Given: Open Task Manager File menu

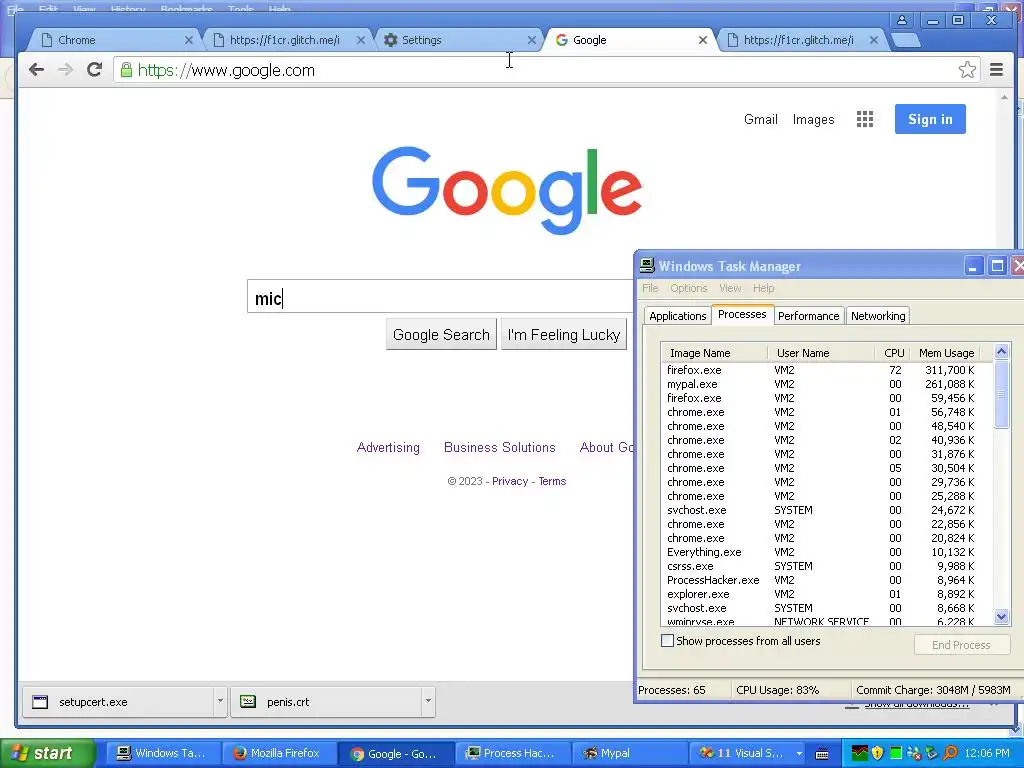Looking at the screenshot, I should [650, 288].
